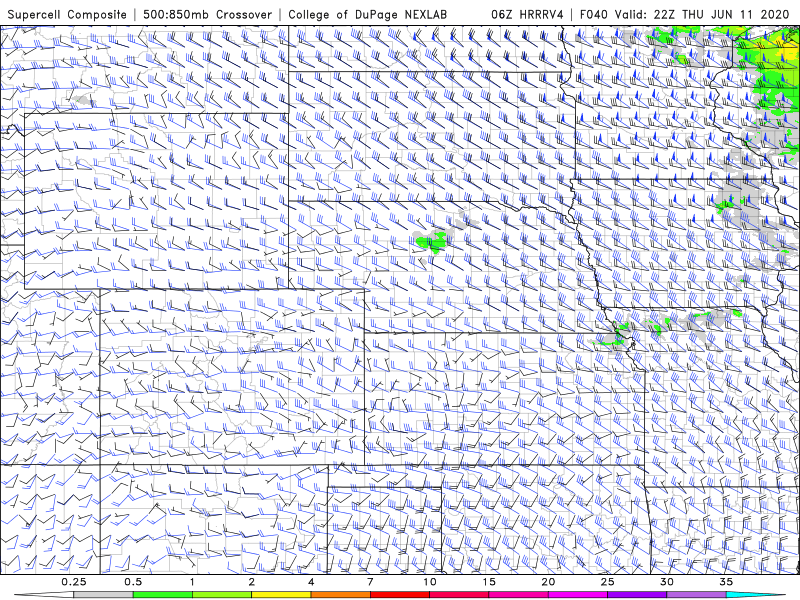Pick the orange 4–7 colorbar segment

340,595
